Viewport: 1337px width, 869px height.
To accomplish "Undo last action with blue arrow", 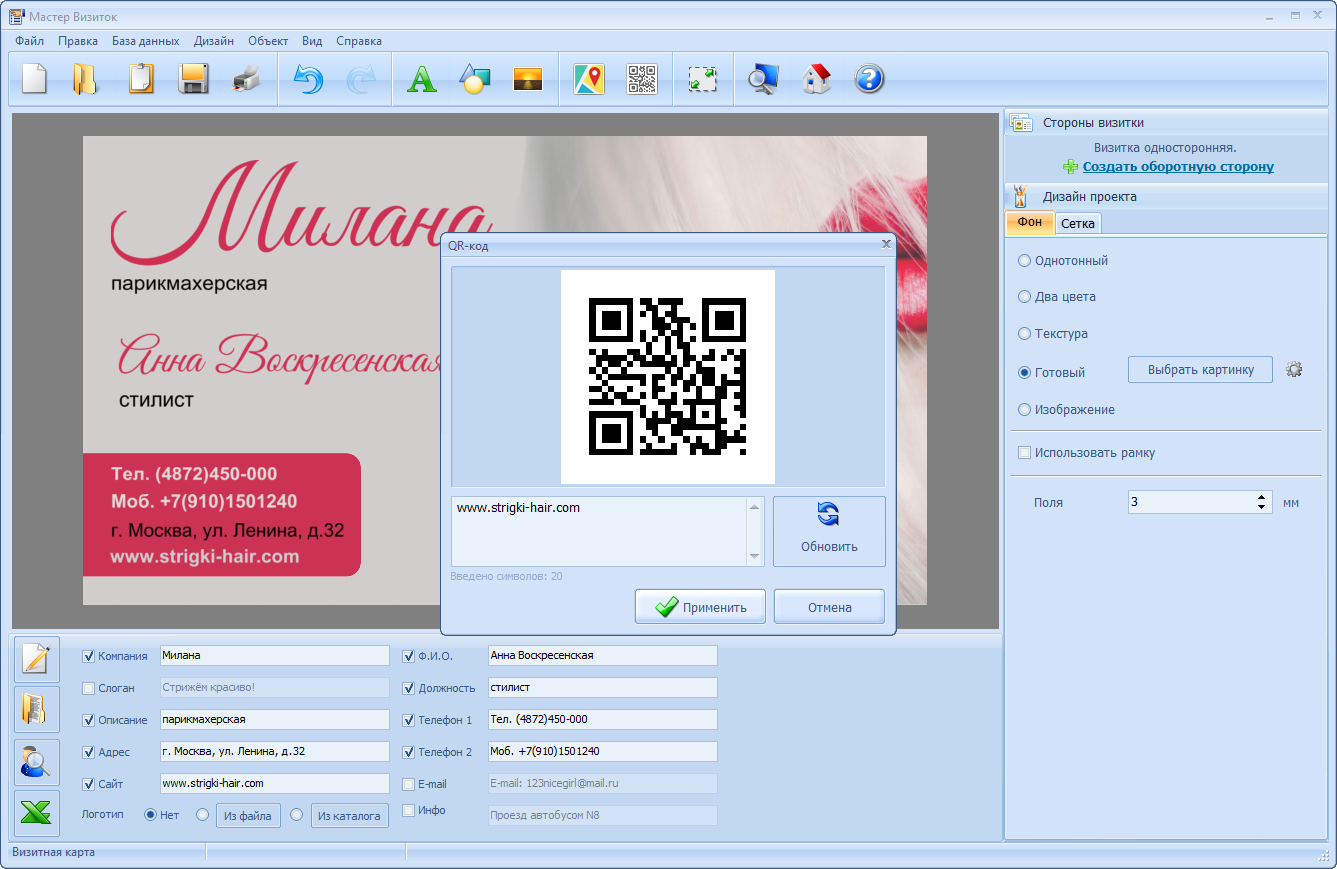I will coord(307,78).
